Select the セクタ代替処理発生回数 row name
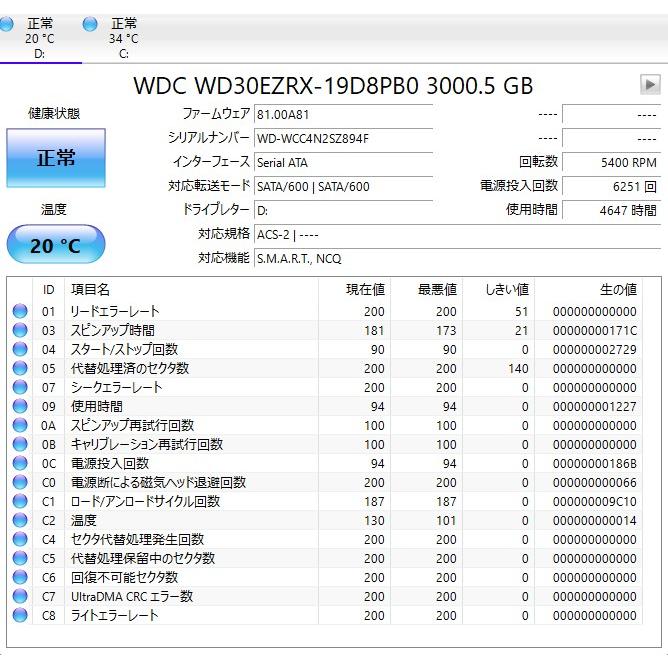Viewport: 668px width, 668px height. 137,539
